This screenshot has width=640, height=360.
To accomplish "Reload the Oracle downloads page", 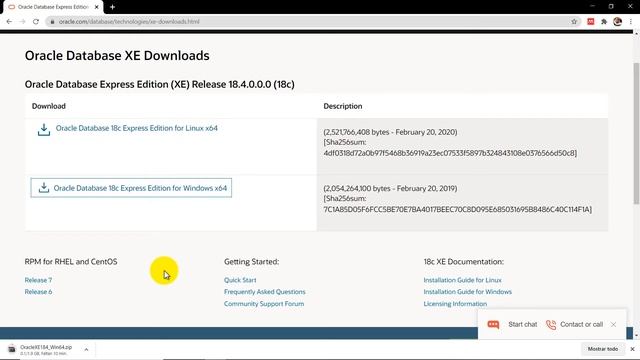I will (x=36, y=22).
